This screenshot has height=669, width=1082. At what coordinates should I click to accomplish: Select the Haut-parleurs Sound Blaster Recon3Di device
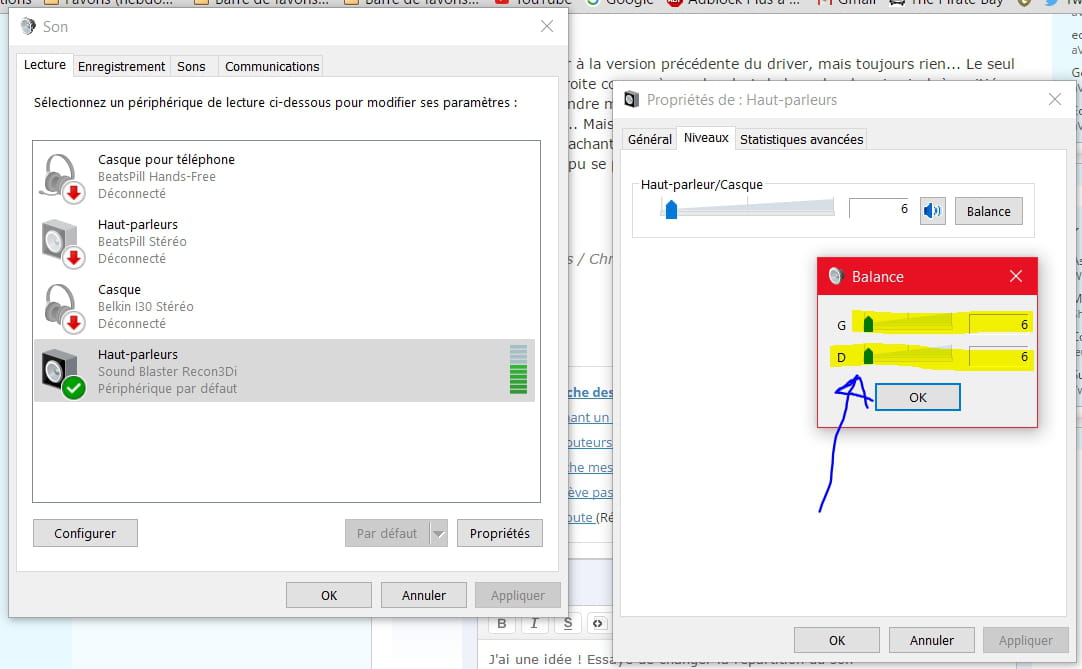pos(284,371)
